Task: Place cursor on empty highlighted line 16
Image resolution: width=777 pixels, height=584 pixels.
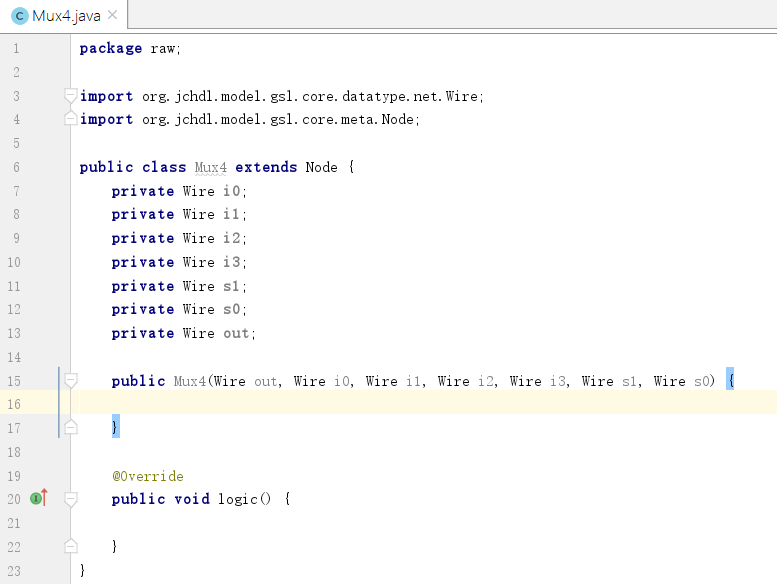Action: tap(400, 404)
